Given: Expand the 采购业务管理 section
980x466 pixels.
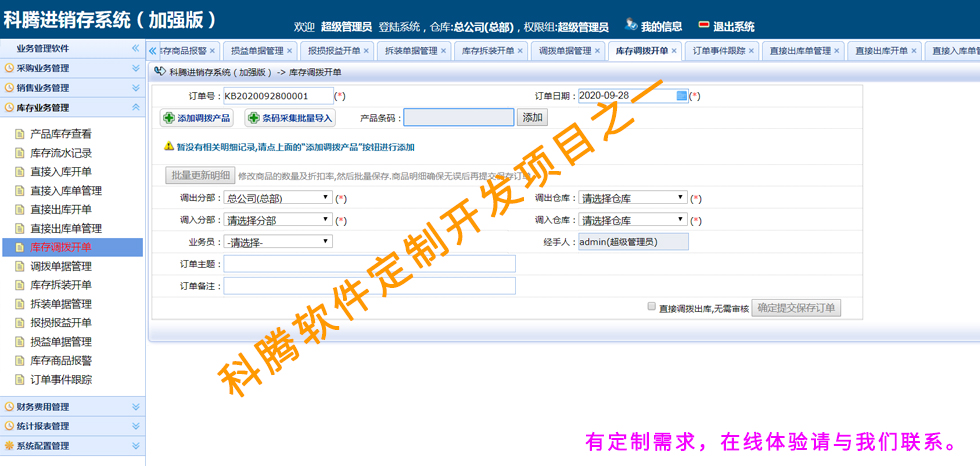Looking at the screenshot, I should [136, 68].
